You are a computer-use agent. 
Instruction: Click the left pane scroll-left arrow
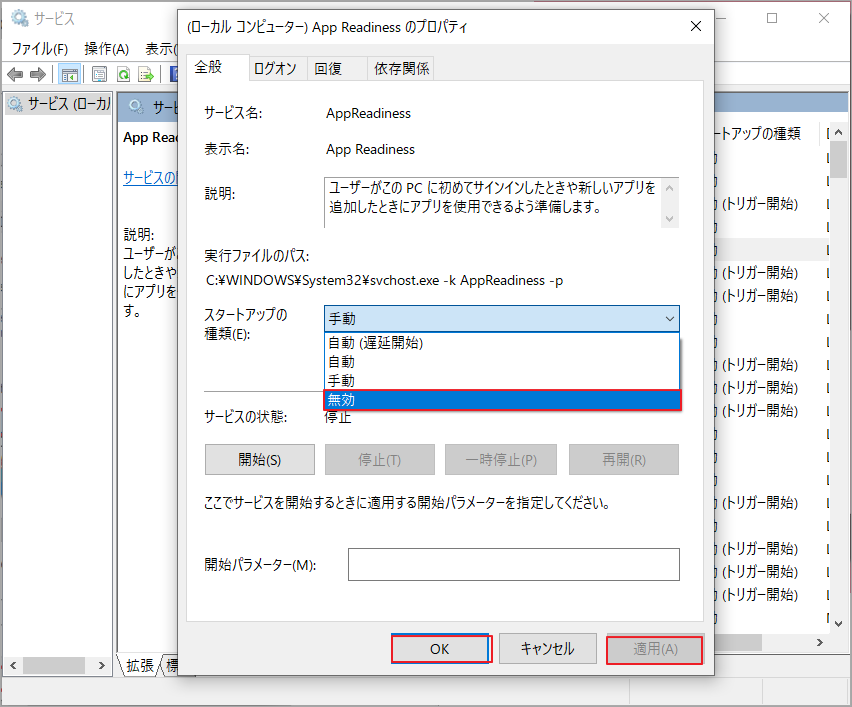coord(13,665)
